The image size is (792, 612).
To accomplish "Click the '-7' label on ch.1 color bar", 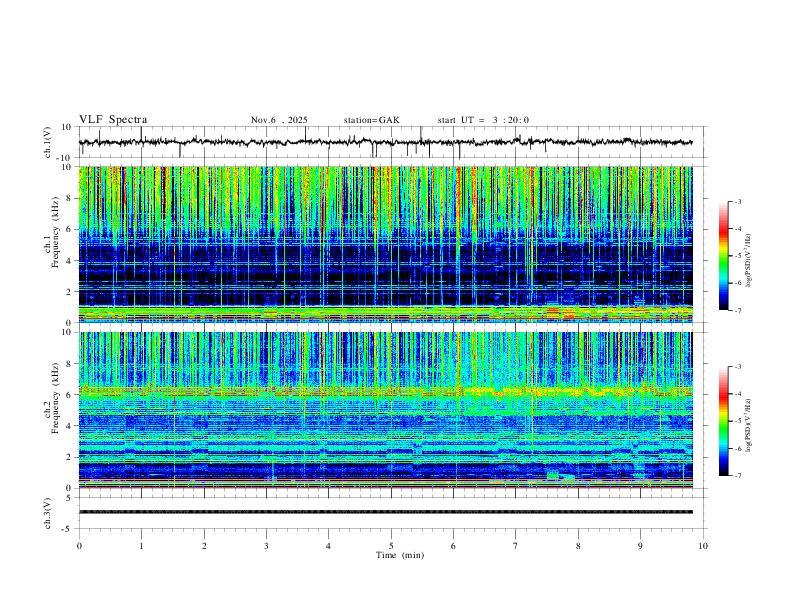I will [x=738, y=310].
